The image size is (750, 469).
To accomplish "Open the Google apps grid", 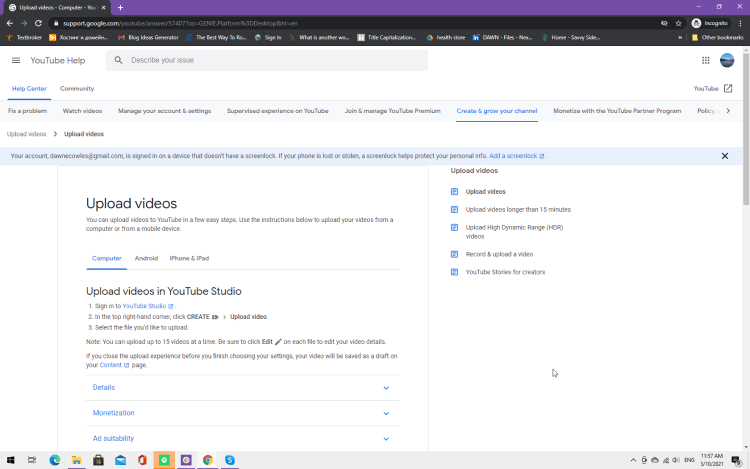I will point(706,60).
